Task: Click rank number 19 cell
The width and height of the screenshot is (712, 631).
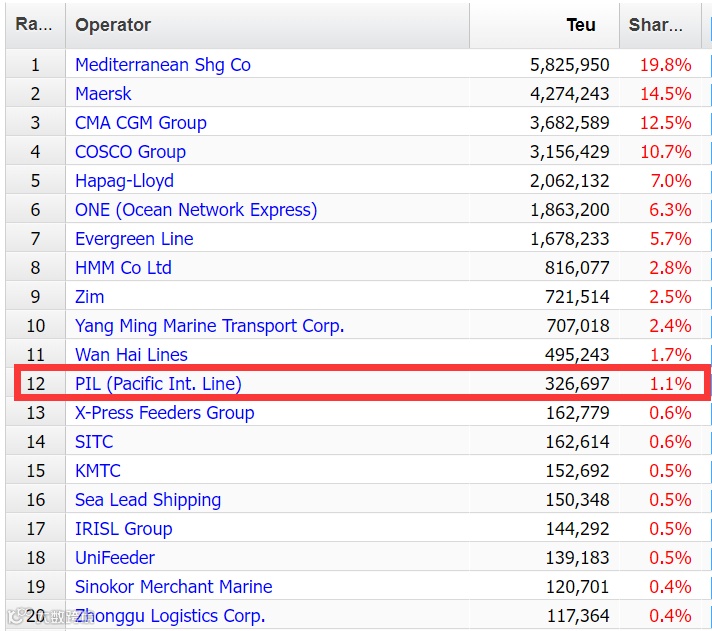Action: tap(35, 587)
